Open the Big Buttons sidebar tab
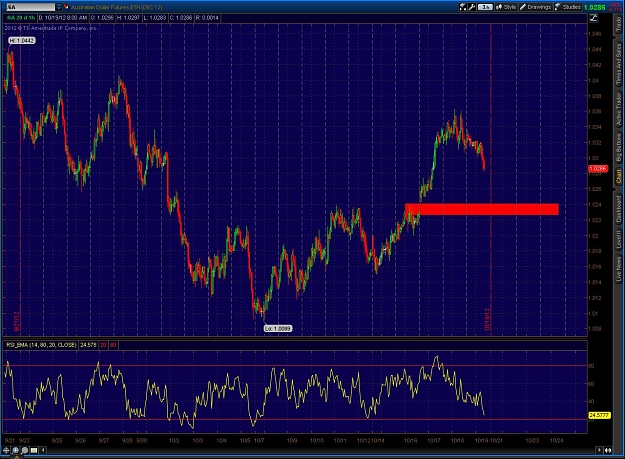Image resolution: width=625 pixels, height=459 pixels. tap(618, 147)
